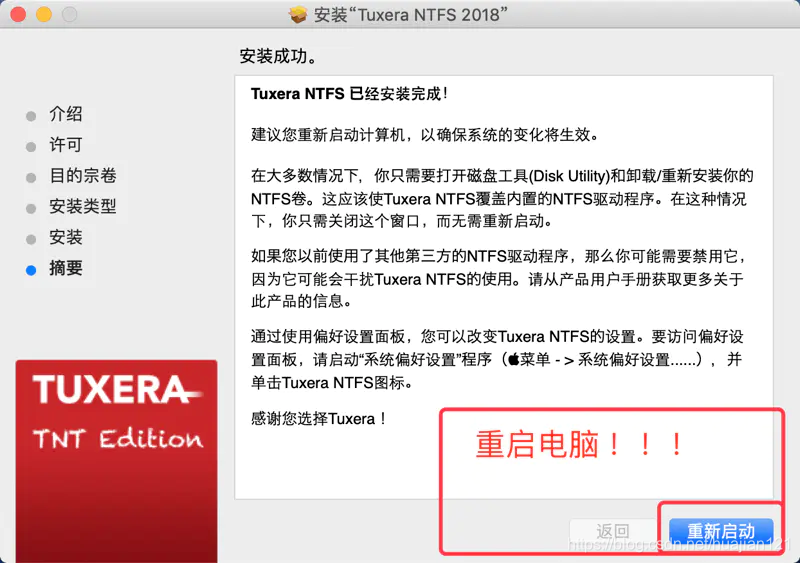Viewport: 800px width, 563px height.
Task: Select the 许可 step in sidebar
Action: pyautogui.click(x=65, y=145)
